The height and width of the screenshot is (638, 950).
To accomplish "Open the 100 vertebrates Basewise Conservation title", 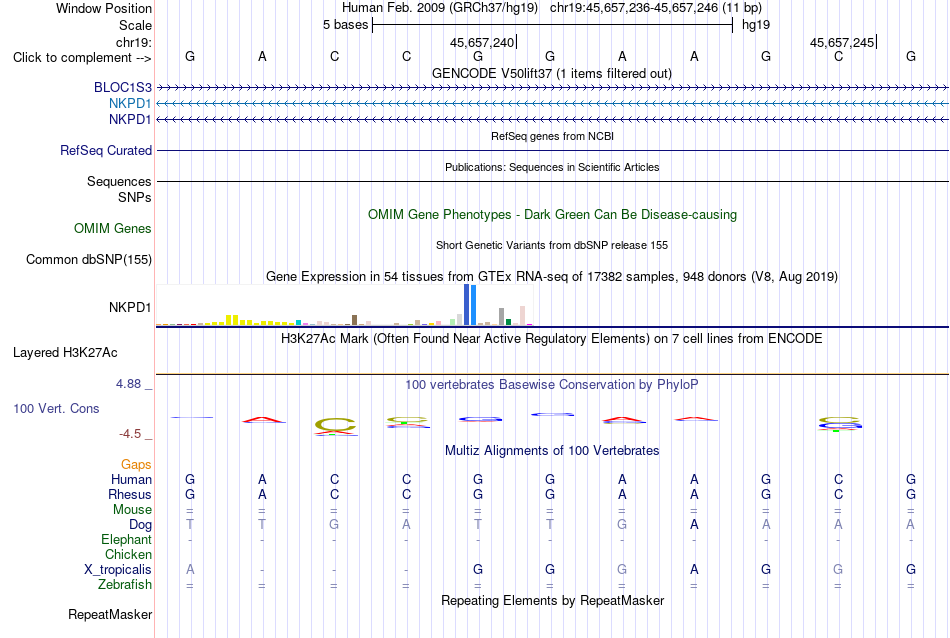I will point(552,385).
